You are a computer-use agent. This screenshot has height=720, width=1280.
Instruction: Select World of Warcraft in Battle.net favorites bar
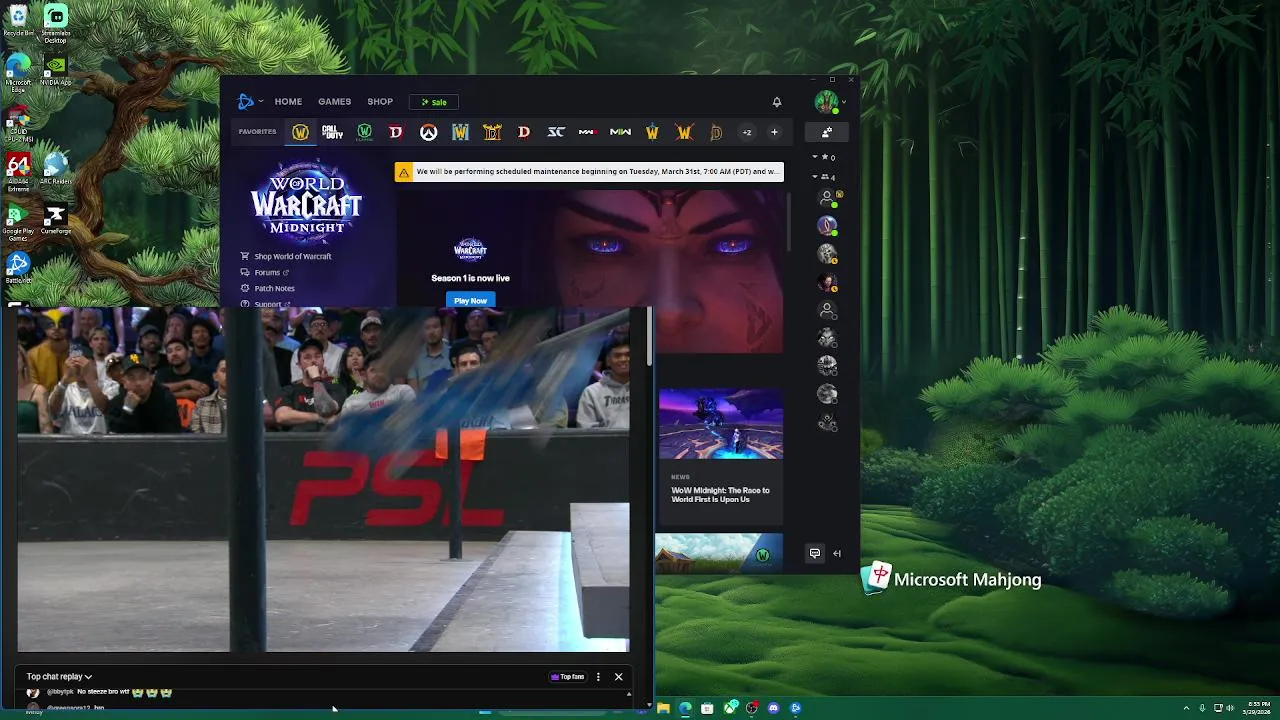click(300, 132)
